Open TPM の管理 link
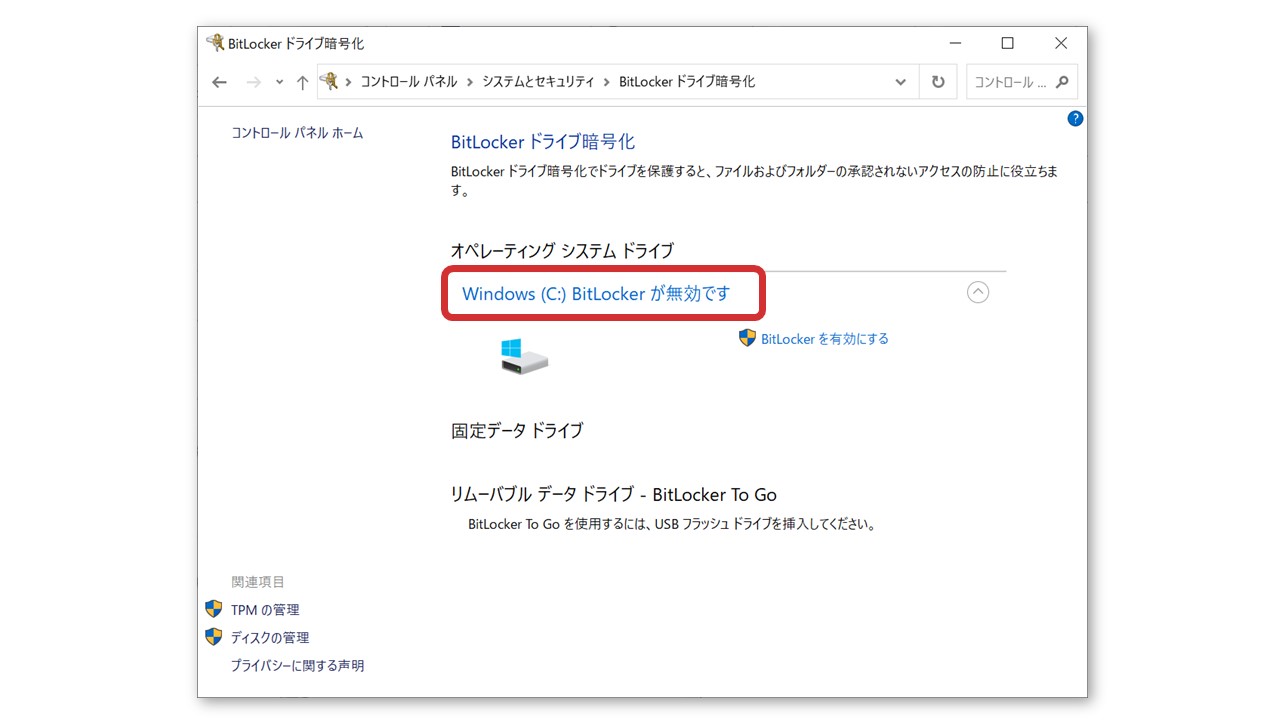 point(265,609)
